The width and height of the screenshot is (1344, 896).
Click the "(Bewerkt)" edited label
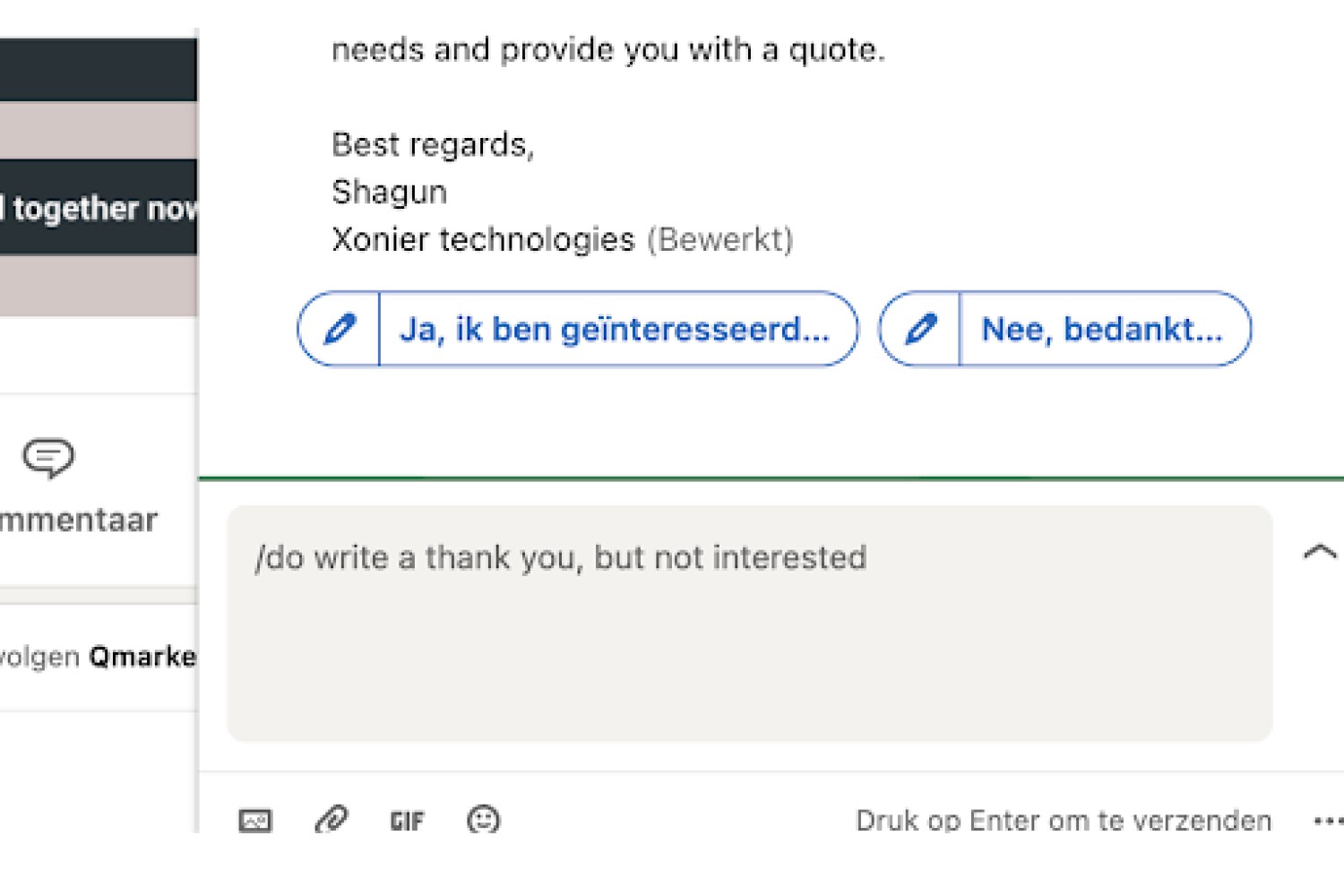(720, 240)
